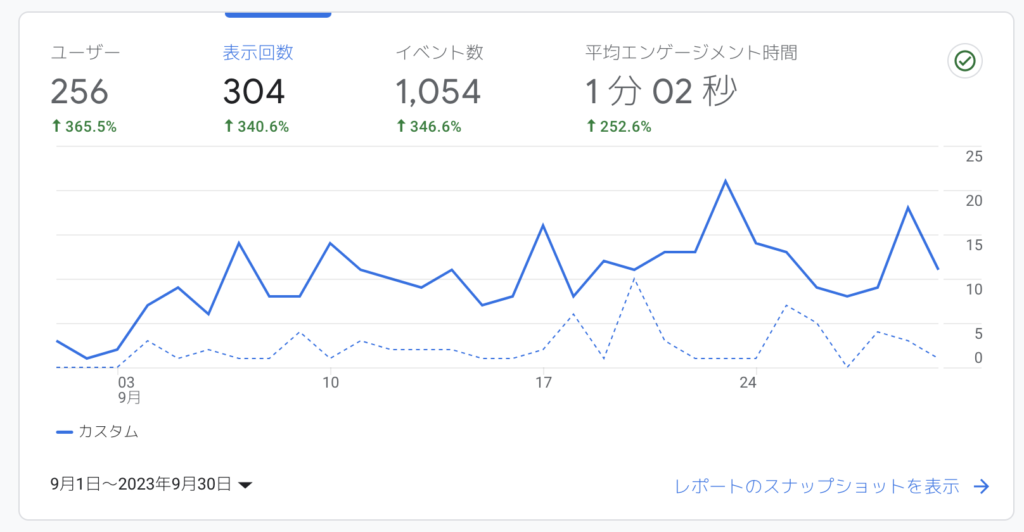Click the 252.6% increase indicator for engagement time
This screenshot has width=1024, height=532.
(x=619, y=127)
